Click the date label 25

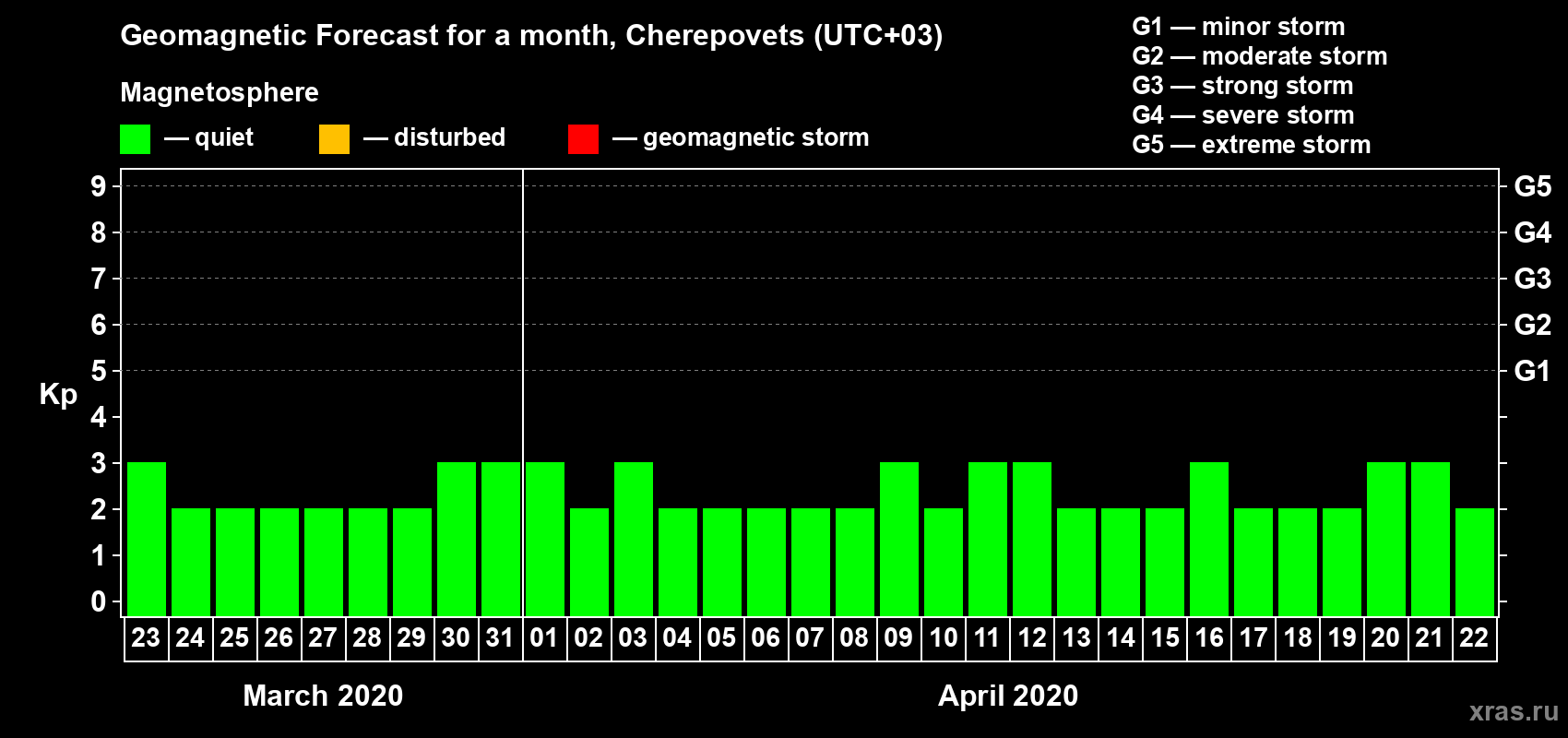point(234,637)
